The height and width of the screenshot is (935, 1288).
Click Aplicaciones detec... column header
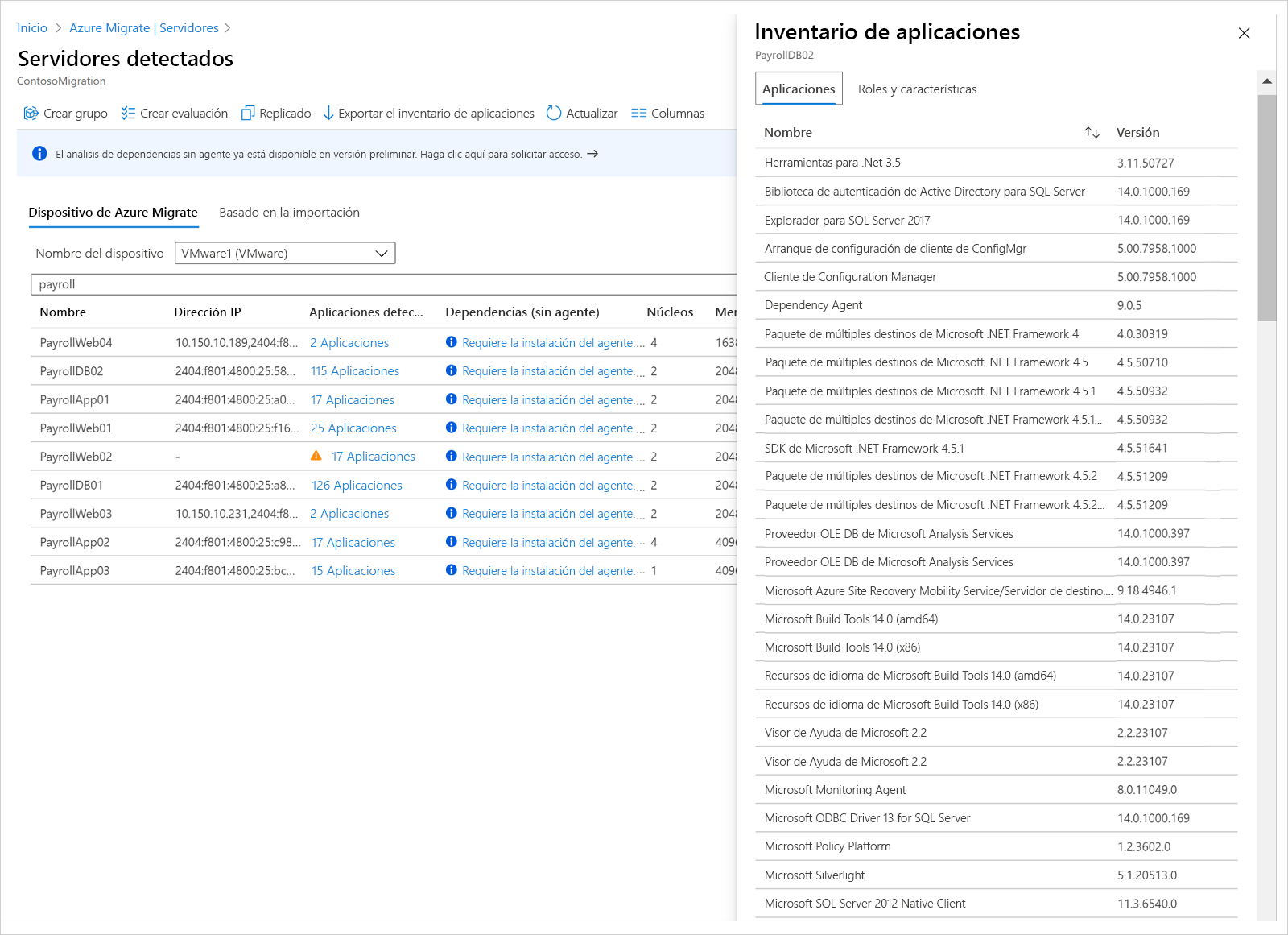(366, 312)
